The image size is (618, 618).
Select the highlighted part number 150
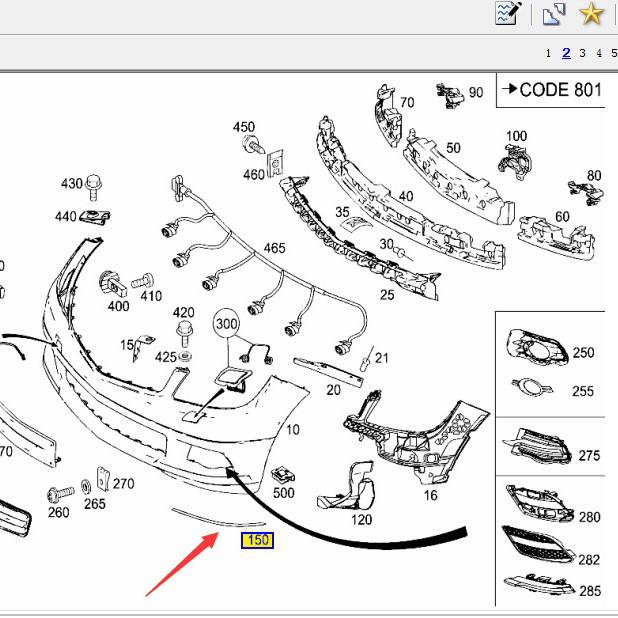257,541
